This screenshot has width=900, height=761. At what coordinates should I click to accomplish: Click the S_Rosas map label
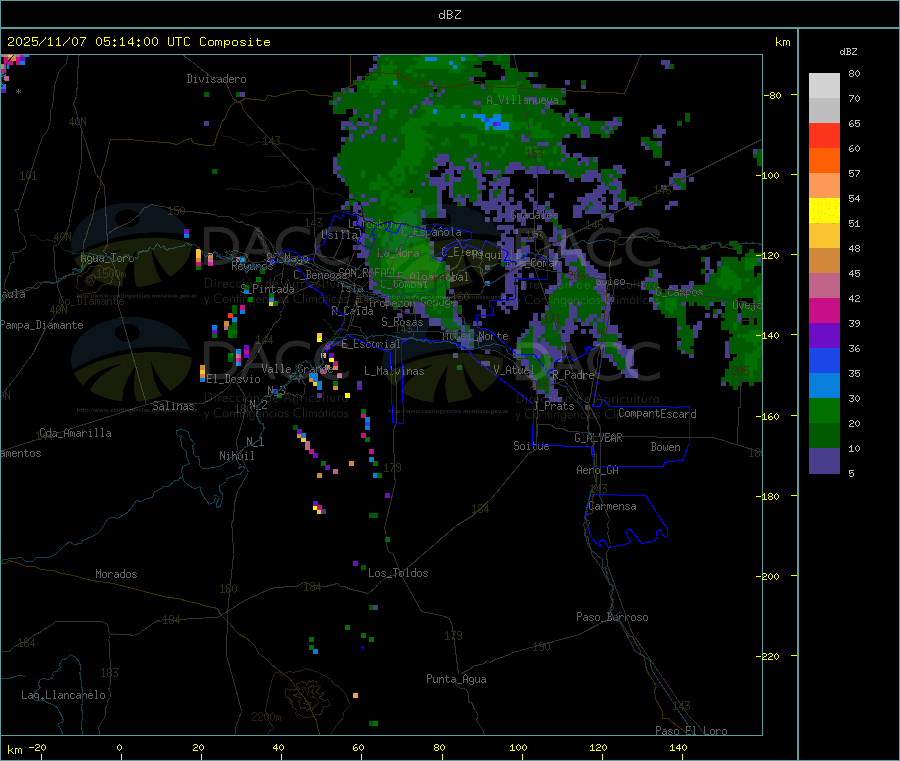point(402,322)
